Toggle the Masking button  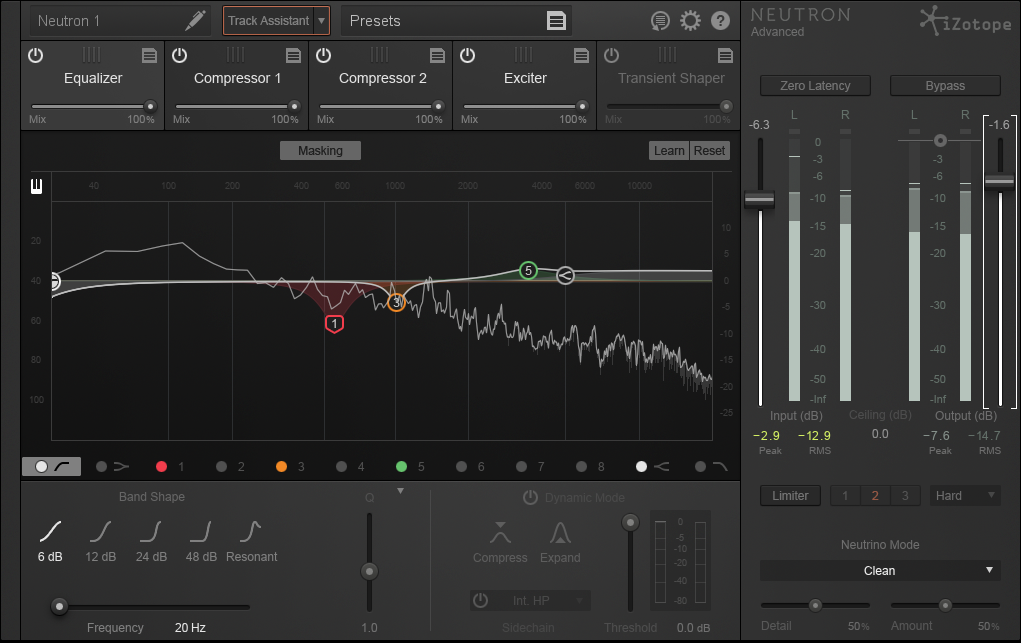(x=320, y=150)
